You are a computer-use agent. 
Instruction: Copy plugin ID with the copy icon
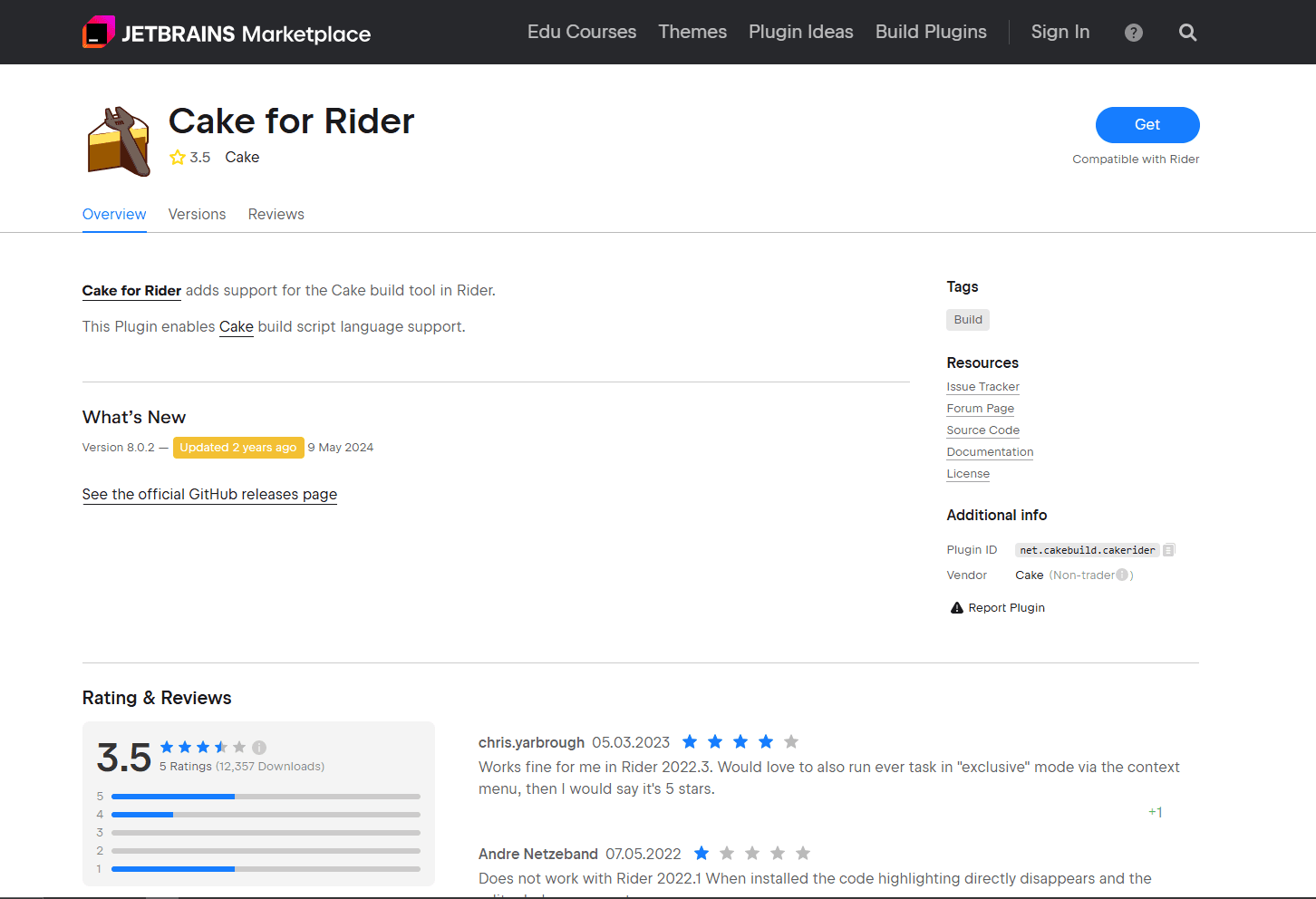pyautogui.click(x=1169, y=550)
